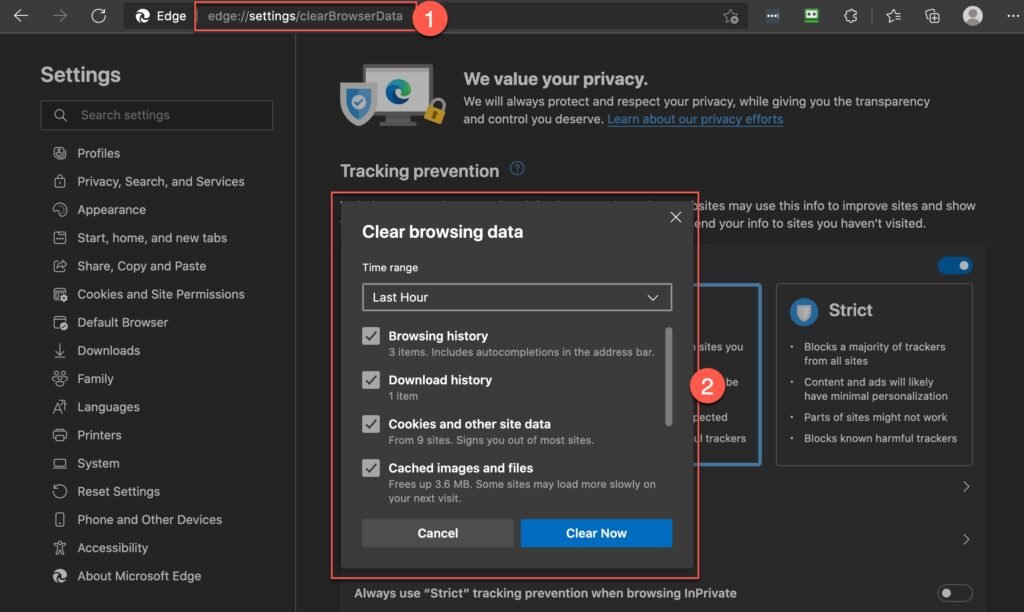Expand the upper chevron row below Strict card

pos(965,487)
